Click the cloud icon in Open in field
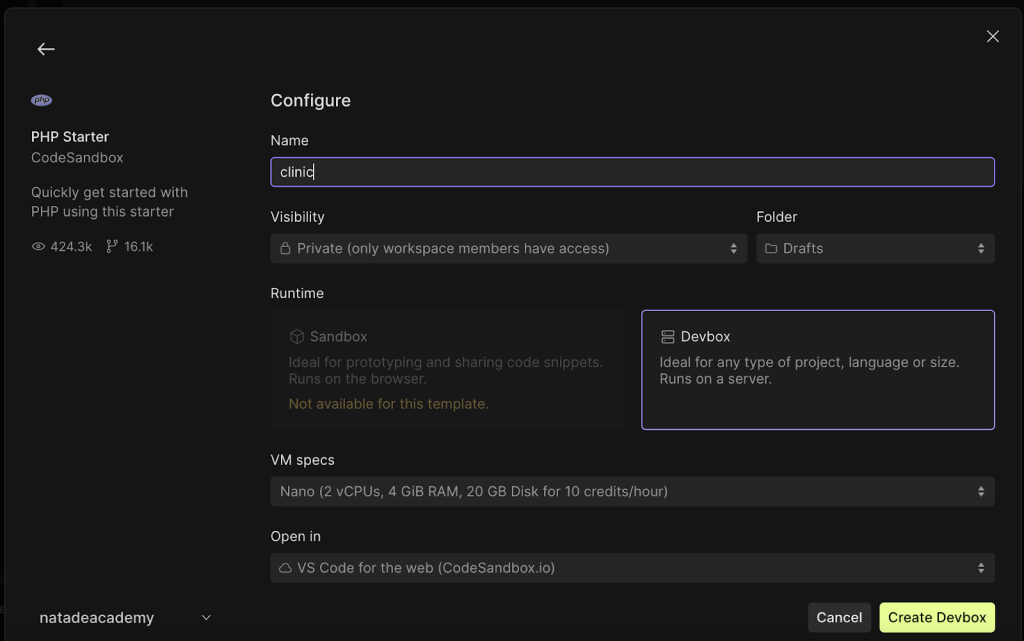Image resolution: width=1024 pixels, height=641 pixels. coord(285,568)
